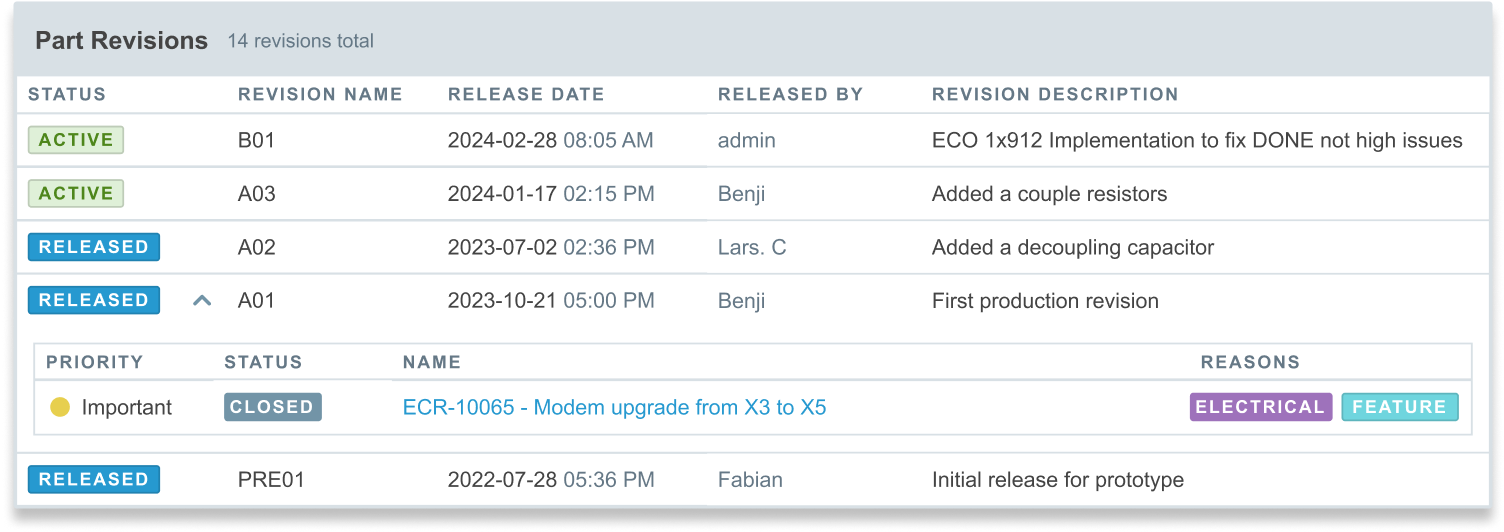This screenshot has width=1504, height=532.
Task: Click the Priority sub-table header
Action: (95, 362)
